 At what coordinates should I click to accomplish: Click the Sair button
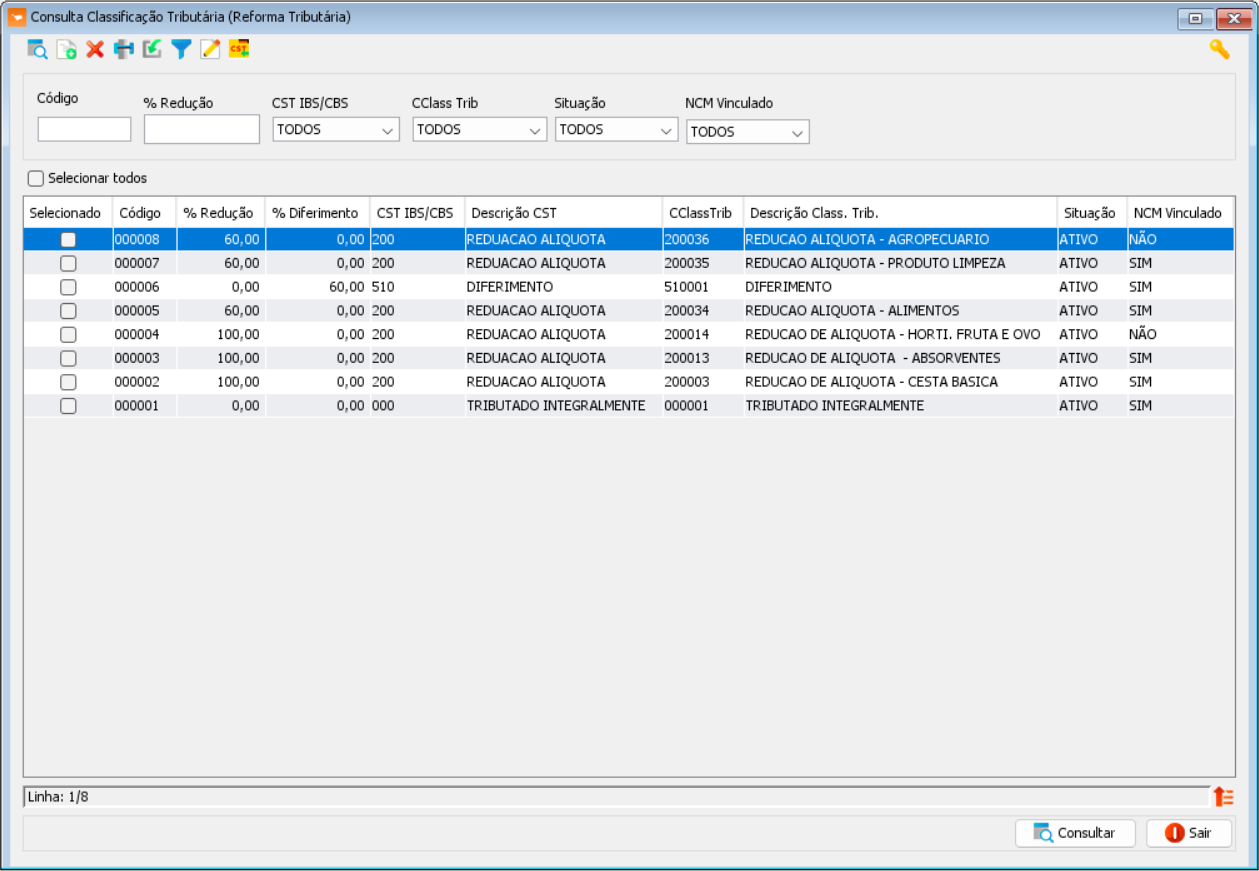point(1188,833)
